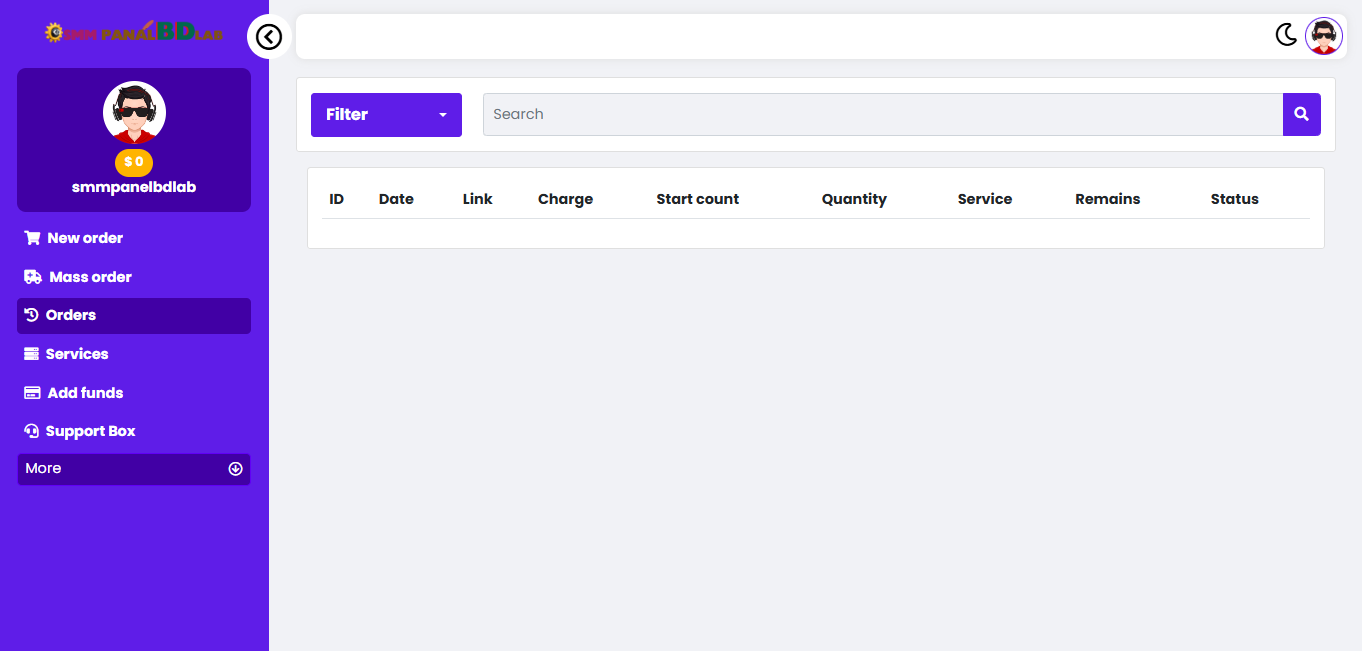Screen dimensions: 1362x651
Task: Go to New order page
Action: [85, 238]
